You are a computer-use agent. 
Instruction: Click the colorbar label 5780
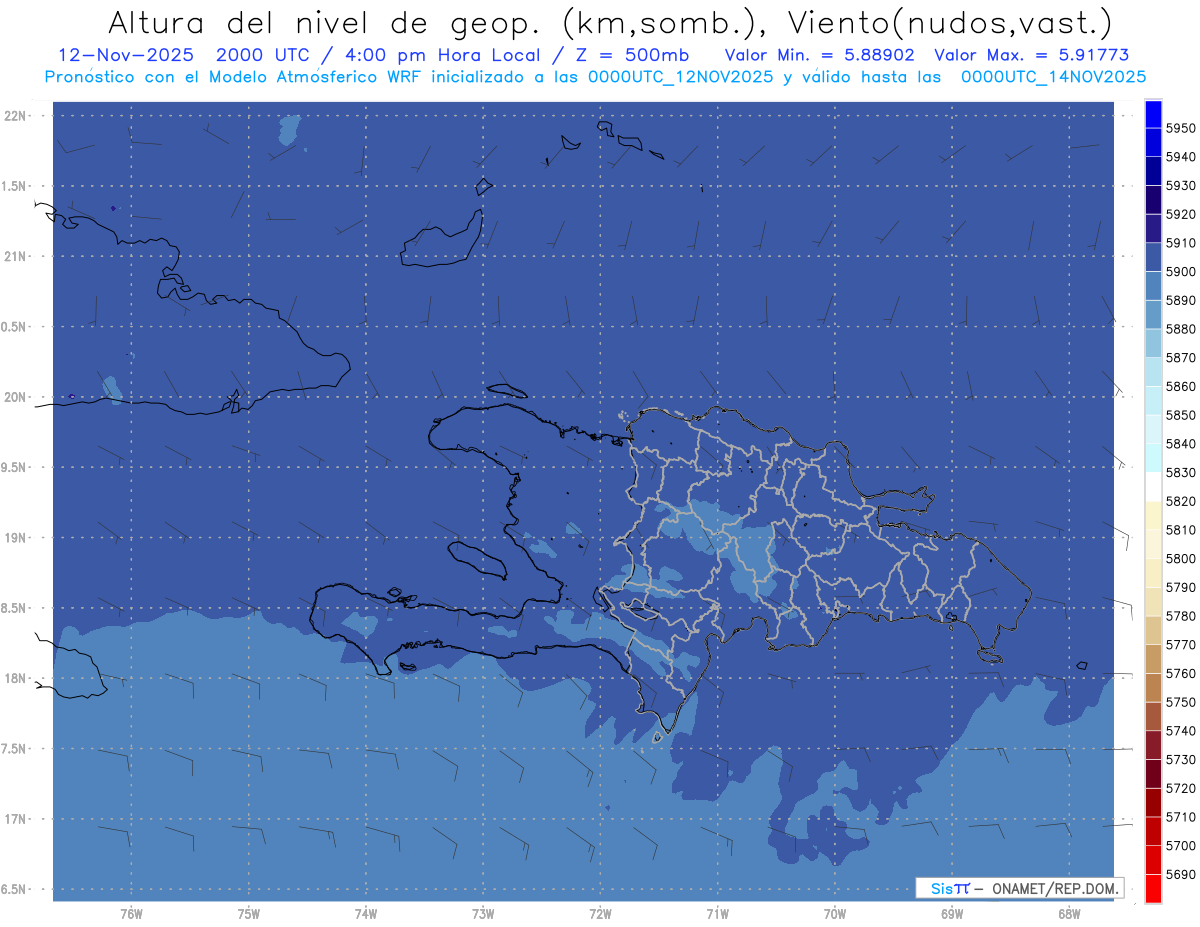tap(1180, 616)
